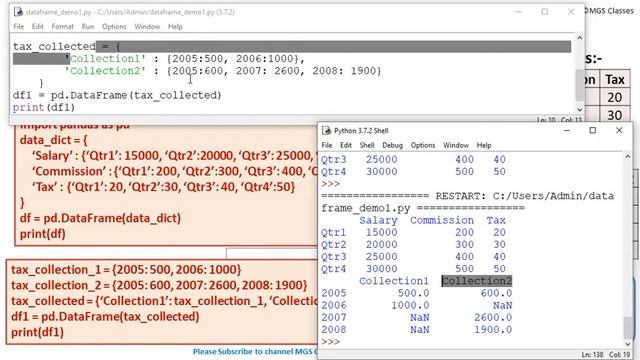This screenshot has height=360, width=640.
Task: Click the editor vertical scrollbar thumb
Action: [x=580, y=85]
